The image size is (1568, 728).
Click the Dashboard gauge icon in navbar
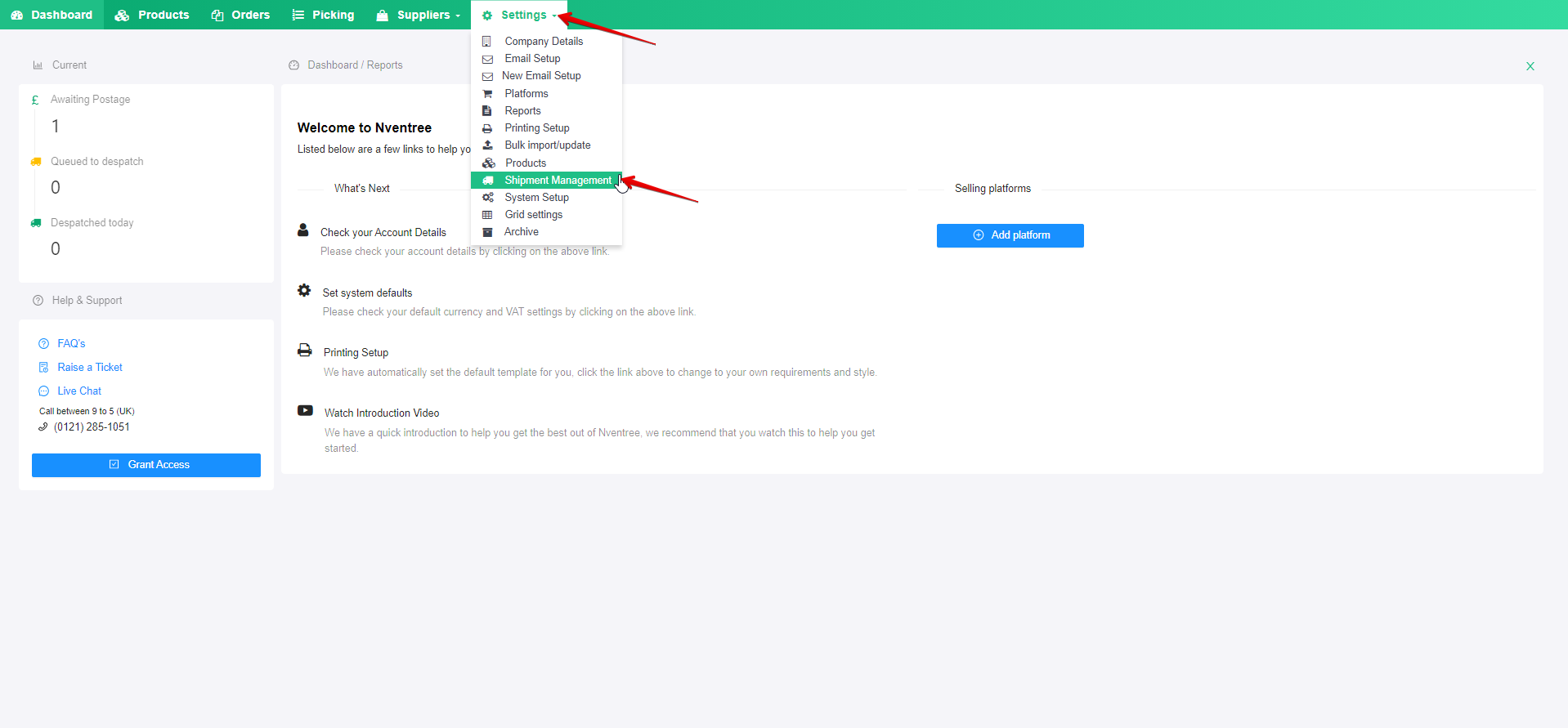[17, 15]
